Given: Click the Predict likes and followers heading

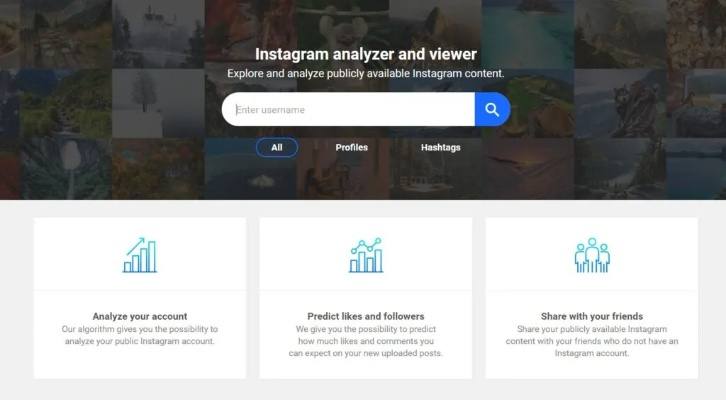Looking at the screenshot, I should pyautogui.click(x=366, y=316).
